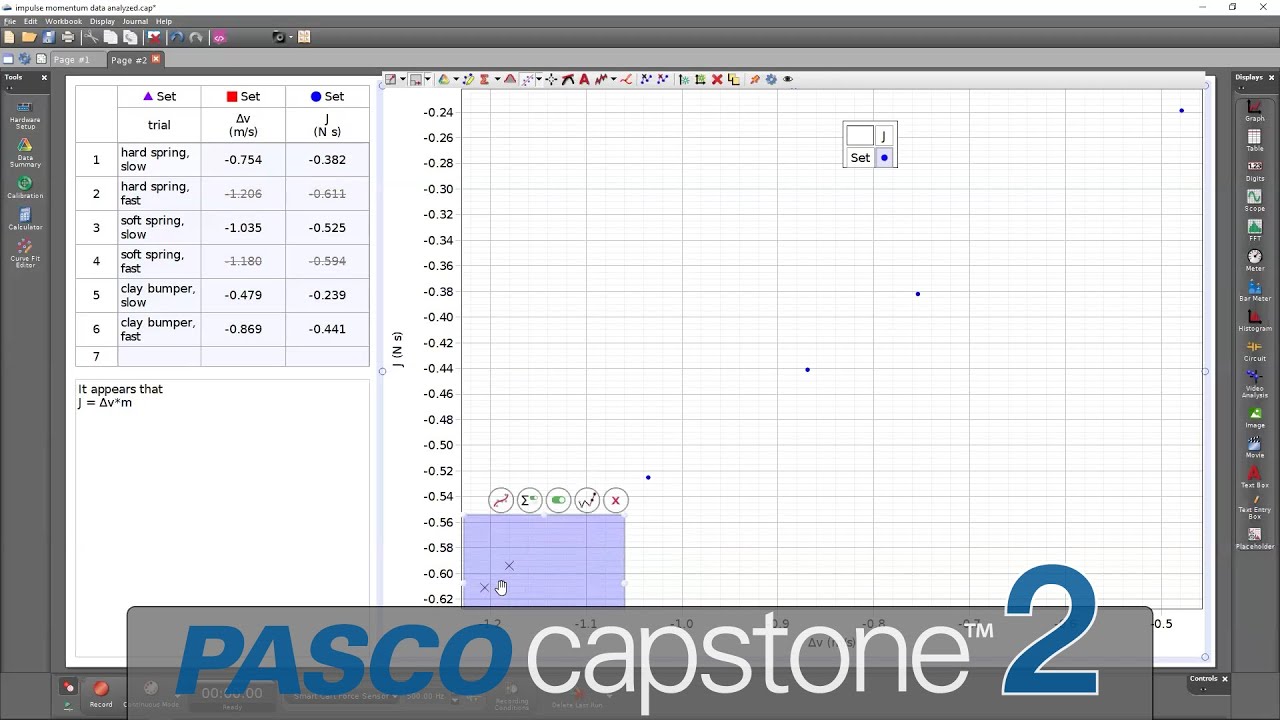Image resolution: width=1280 pixels, height=720 pixels.
Task: Toggle the eye visibility icon in graph toolbar
Action: tap(788, 79)
